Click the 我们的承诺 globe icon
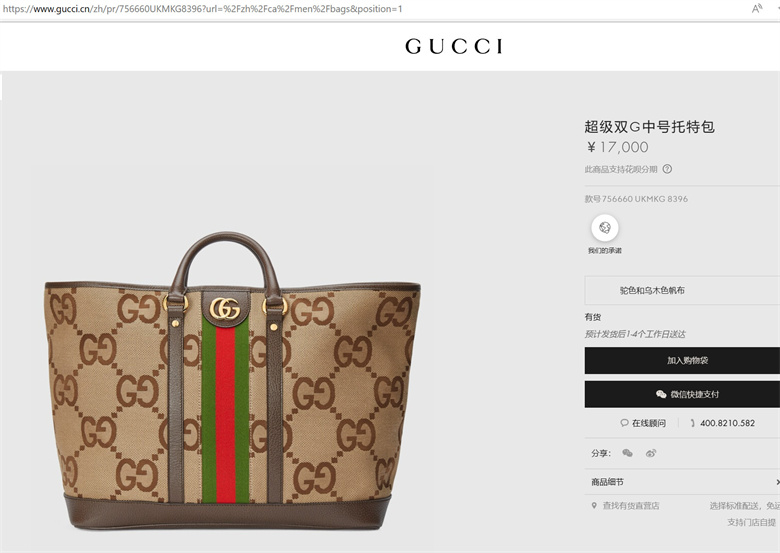Screen dimensions: 780x553 605,228
